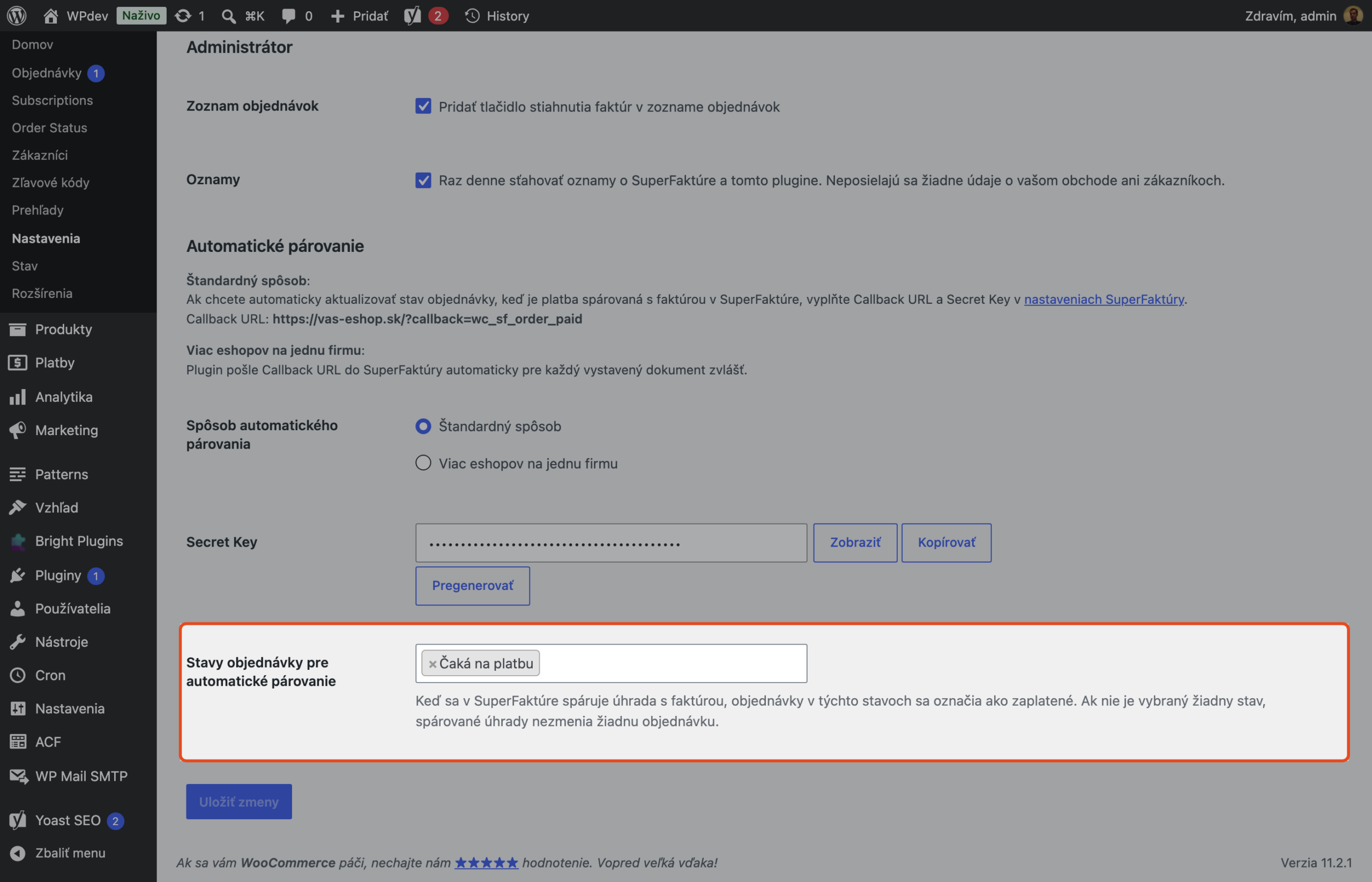The height and width of the screenshot is (882, 1372).
Task: Save settings with Uložiť zmeny
Action: tap(239, 801)
